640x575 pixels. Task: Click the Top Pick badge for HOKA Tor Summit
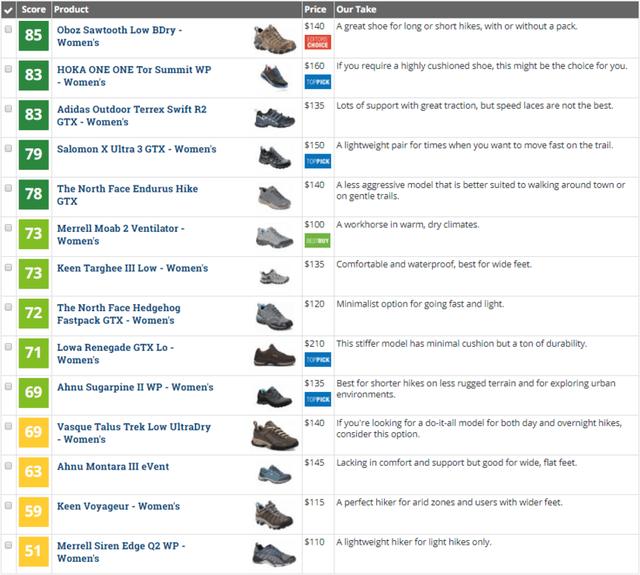tap(316, 82)
